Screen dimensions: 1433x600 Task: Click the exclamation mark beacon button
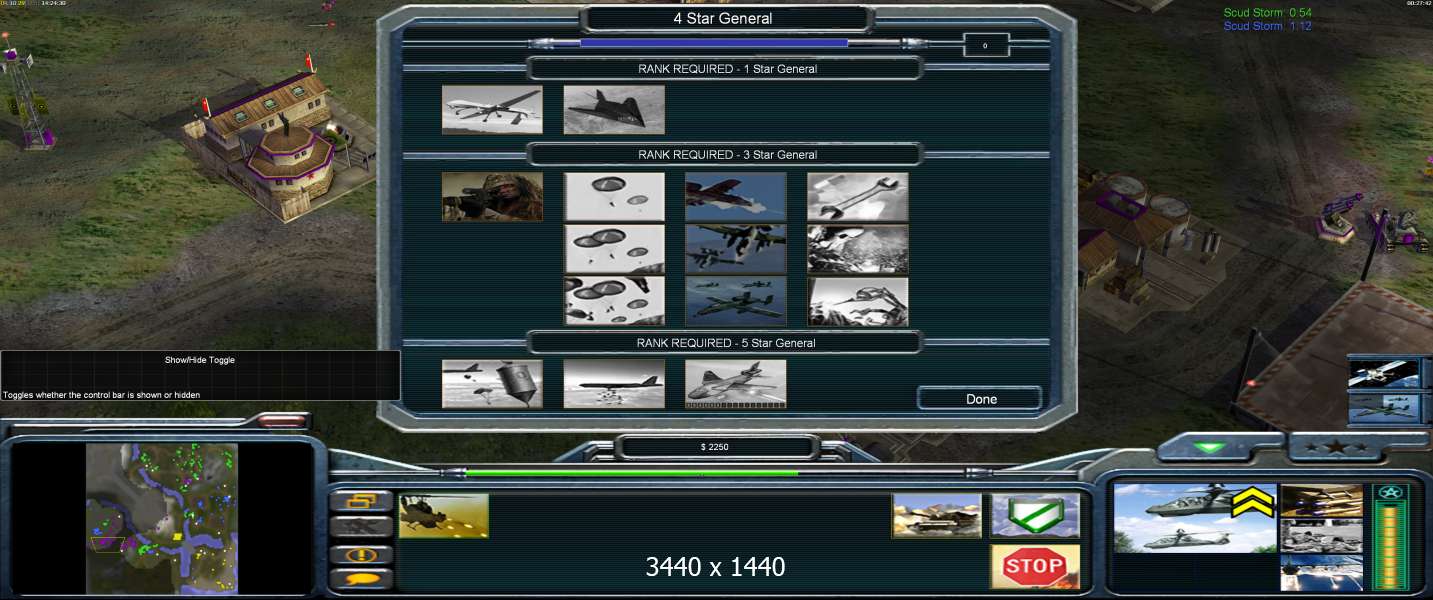[x=361, y=553]
